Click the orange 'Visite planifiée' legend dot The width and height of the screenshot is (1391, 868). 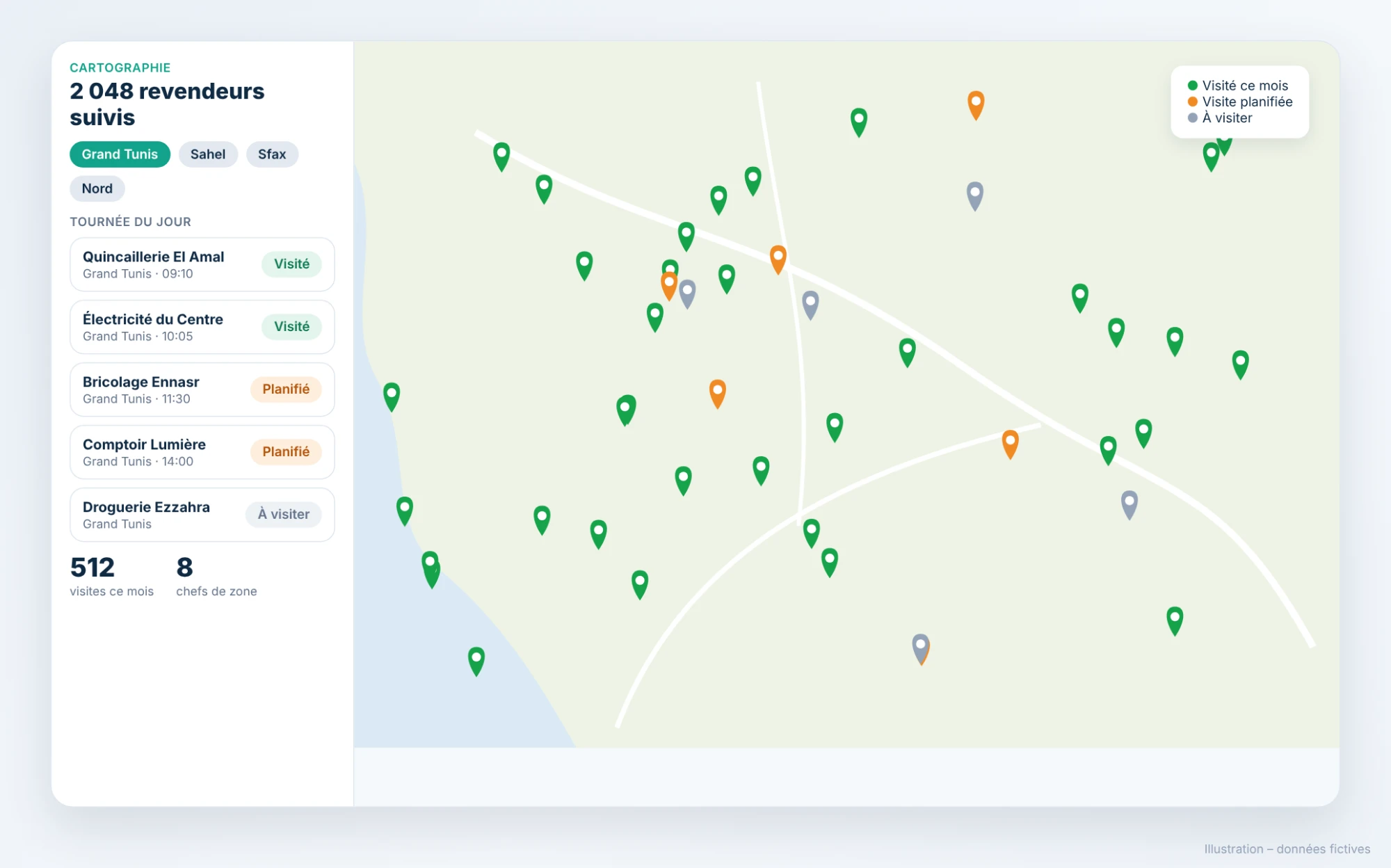[1193, 102]
